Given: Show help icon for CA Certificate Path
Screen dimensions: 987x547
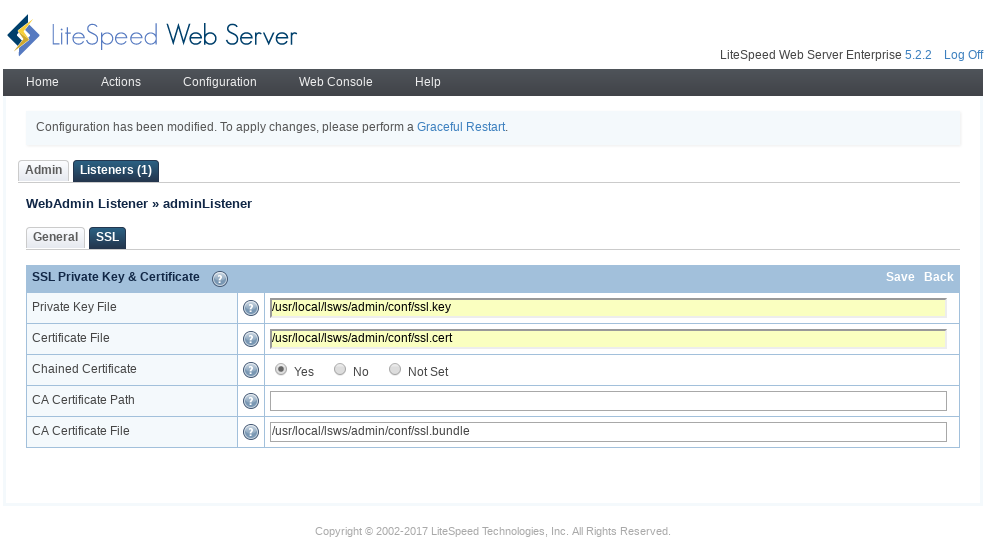Looking at the screenshot, I should (251, 400).
